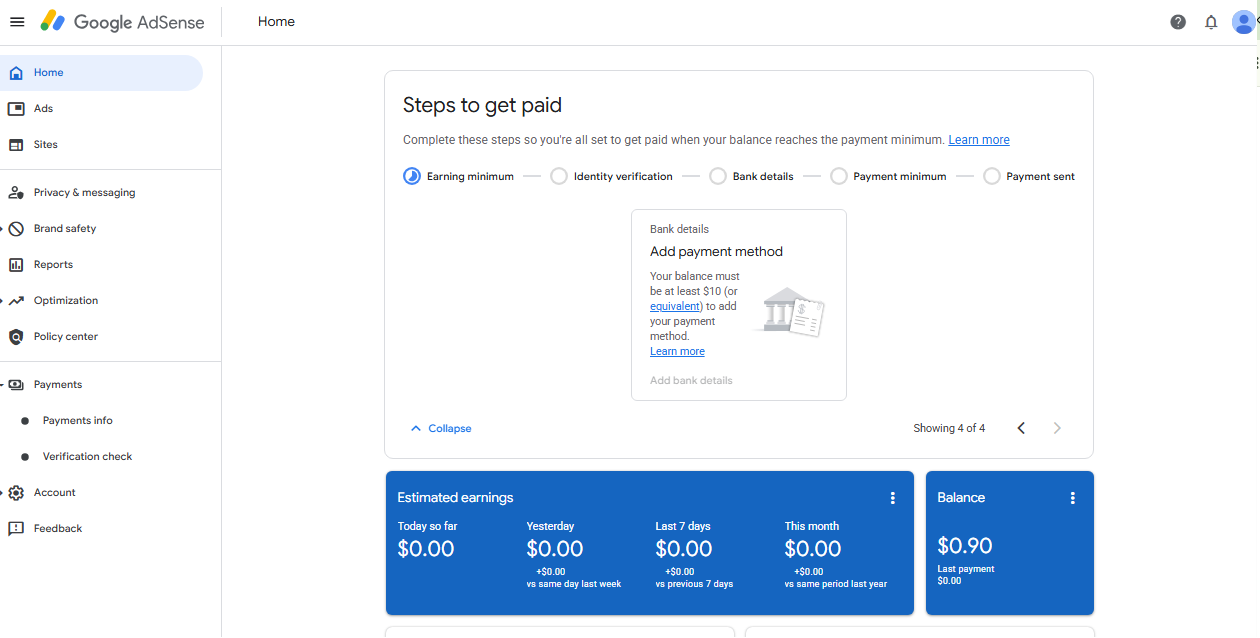Screen dimensions: 1260x638
Task: Open the Home menu item
Action: (101, 73)
